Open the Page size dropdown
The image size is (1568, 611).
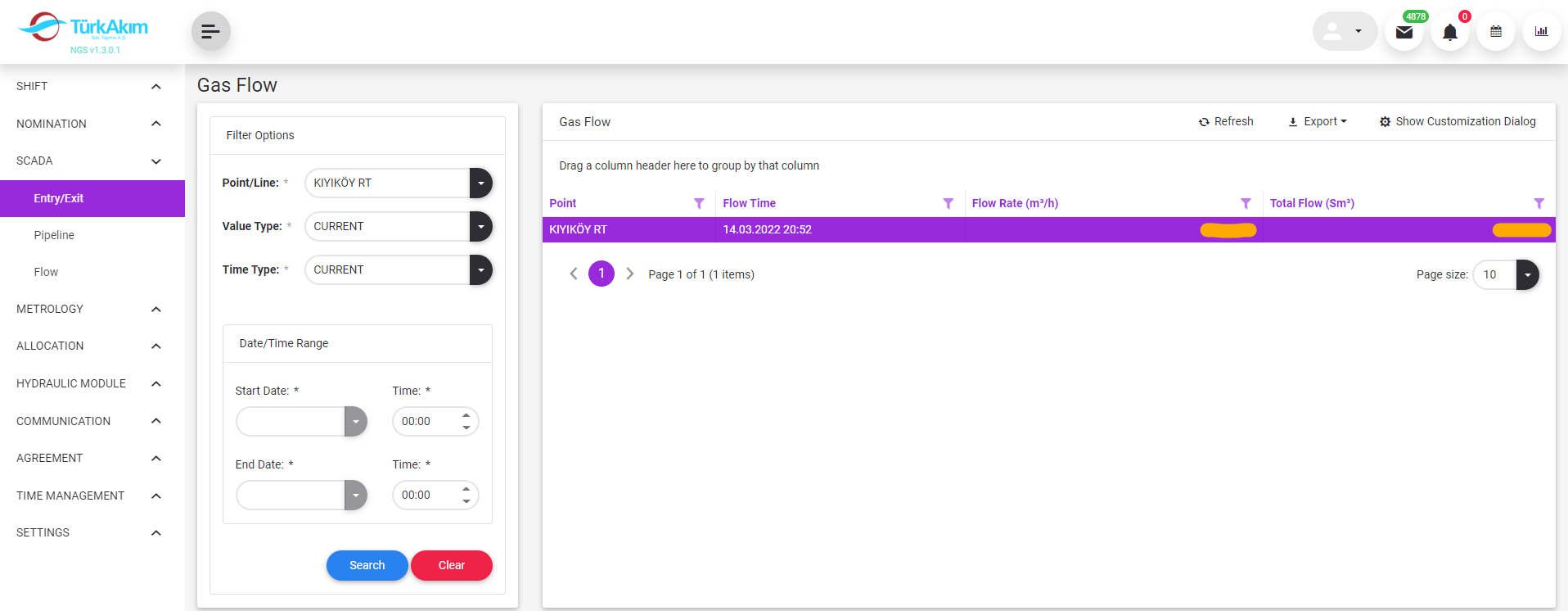[1527, 275]
